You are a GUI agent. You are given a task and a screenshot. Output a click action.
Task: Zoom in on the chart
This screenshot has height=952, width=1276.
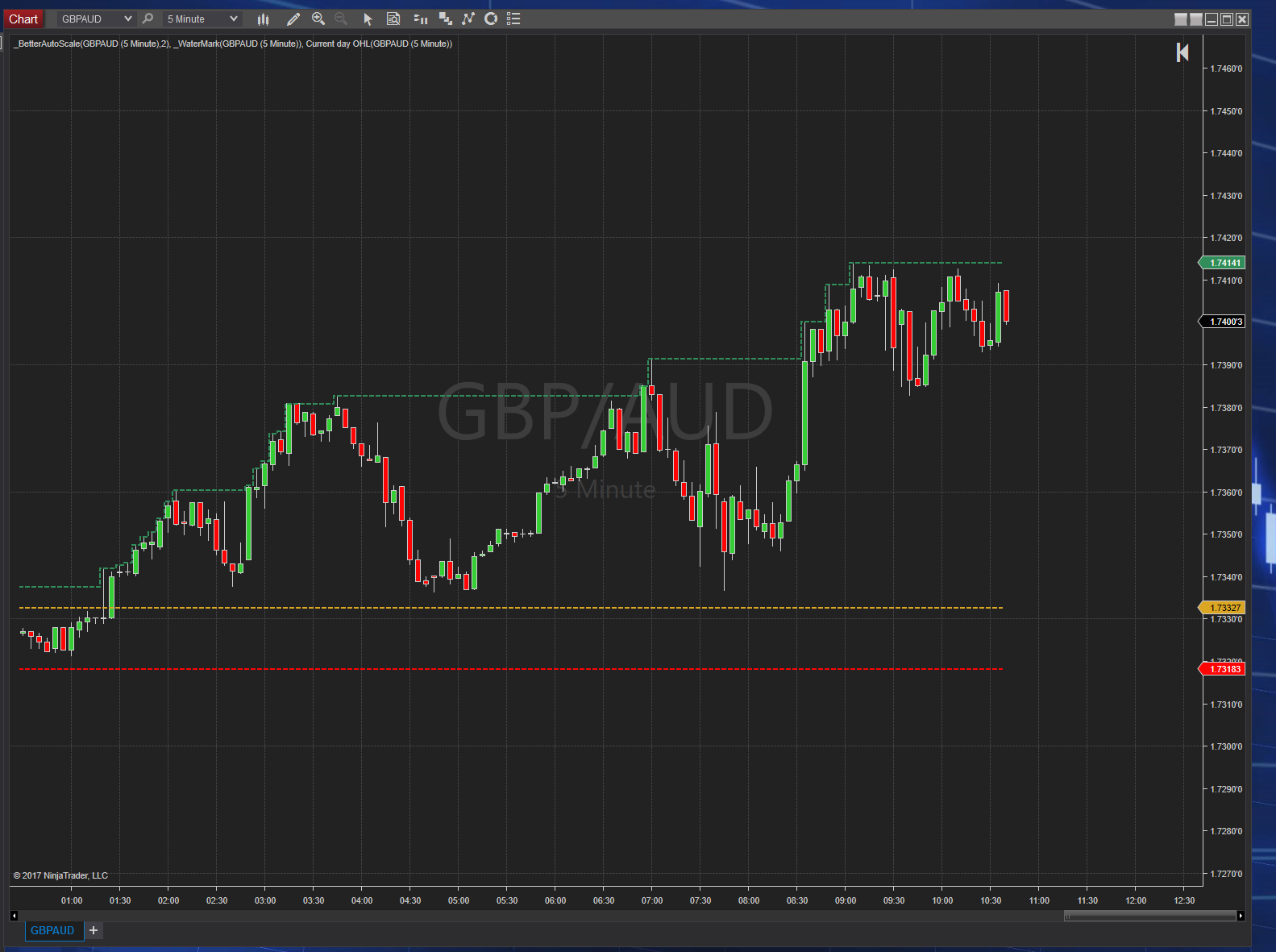(318, 19)
